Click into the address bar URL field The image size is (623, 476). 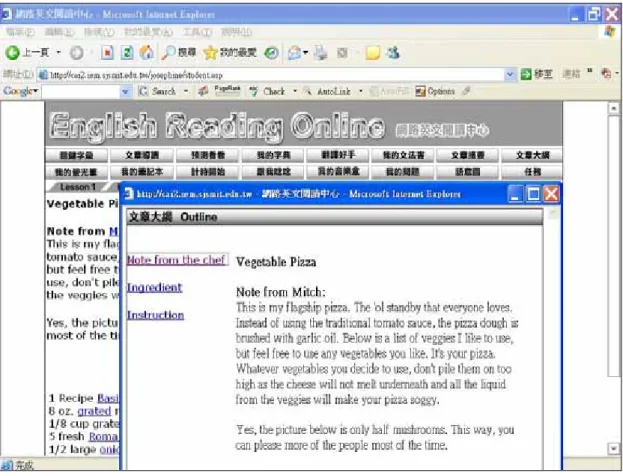click(x=271, y=75)
